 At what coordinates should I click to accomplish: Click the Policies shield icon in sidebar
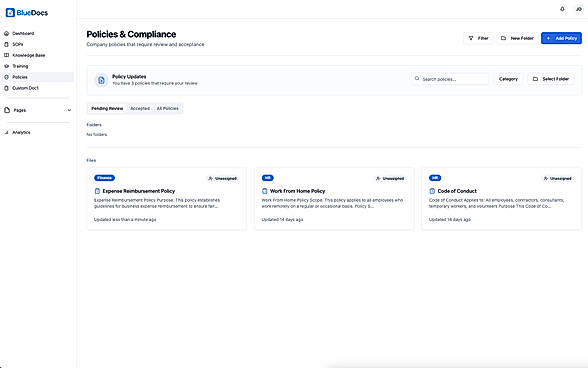pyautogui.click(x=6, y=77)
